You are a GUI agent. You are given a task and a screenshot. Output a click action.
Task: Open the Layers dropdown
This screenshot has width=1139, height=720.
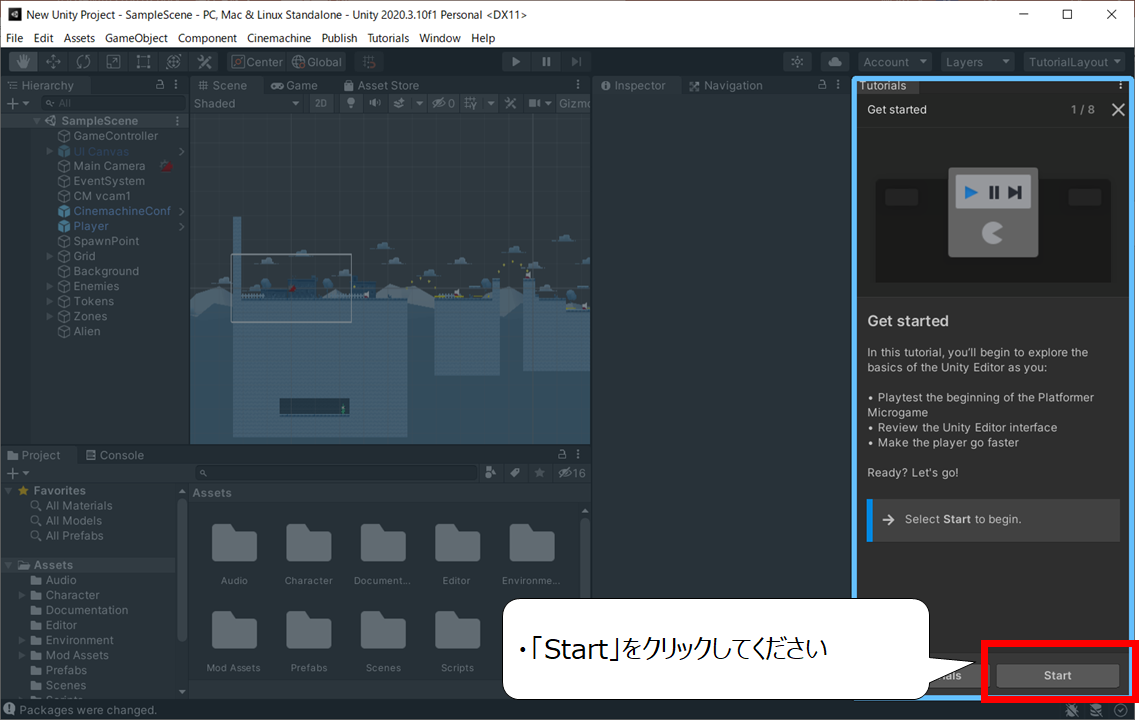[977, 62]
